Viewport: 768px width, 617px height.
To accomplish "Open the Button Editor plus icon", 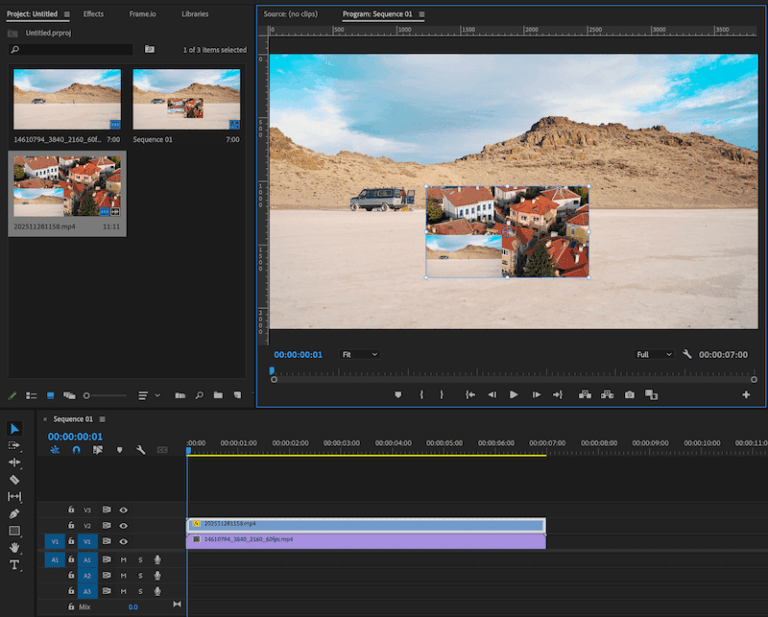I will click(x=746, y=395).
